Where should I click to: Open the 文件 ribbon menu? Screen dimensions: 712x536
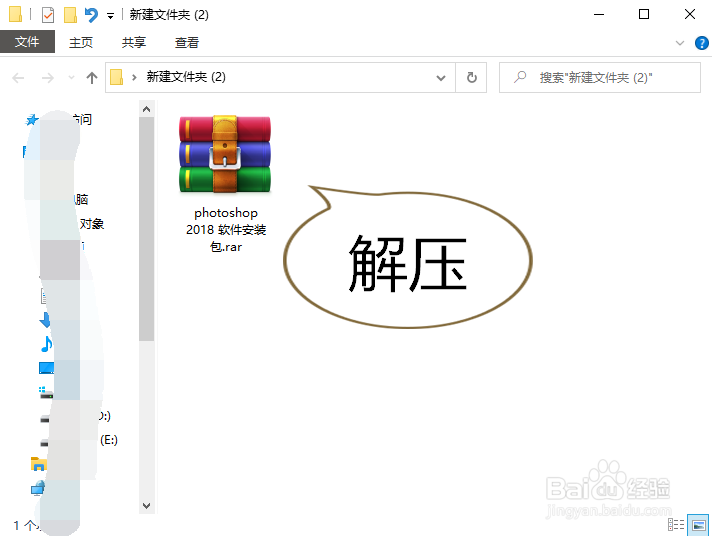coord(27,42)
